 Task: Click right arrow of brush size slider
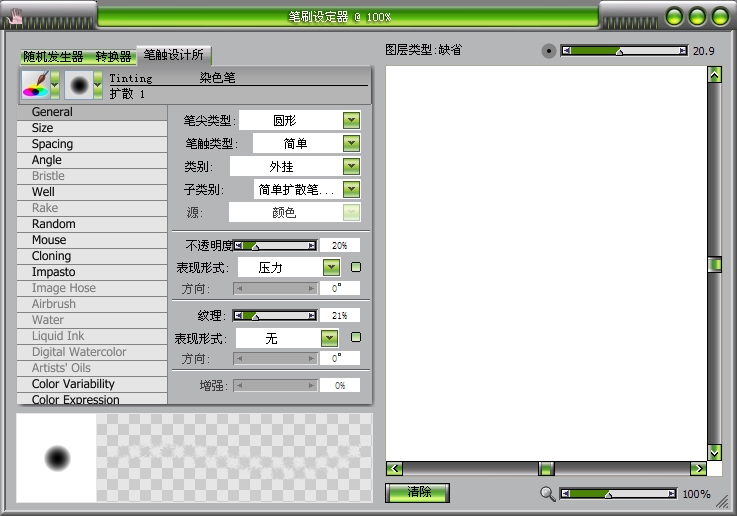coord(683,51)
